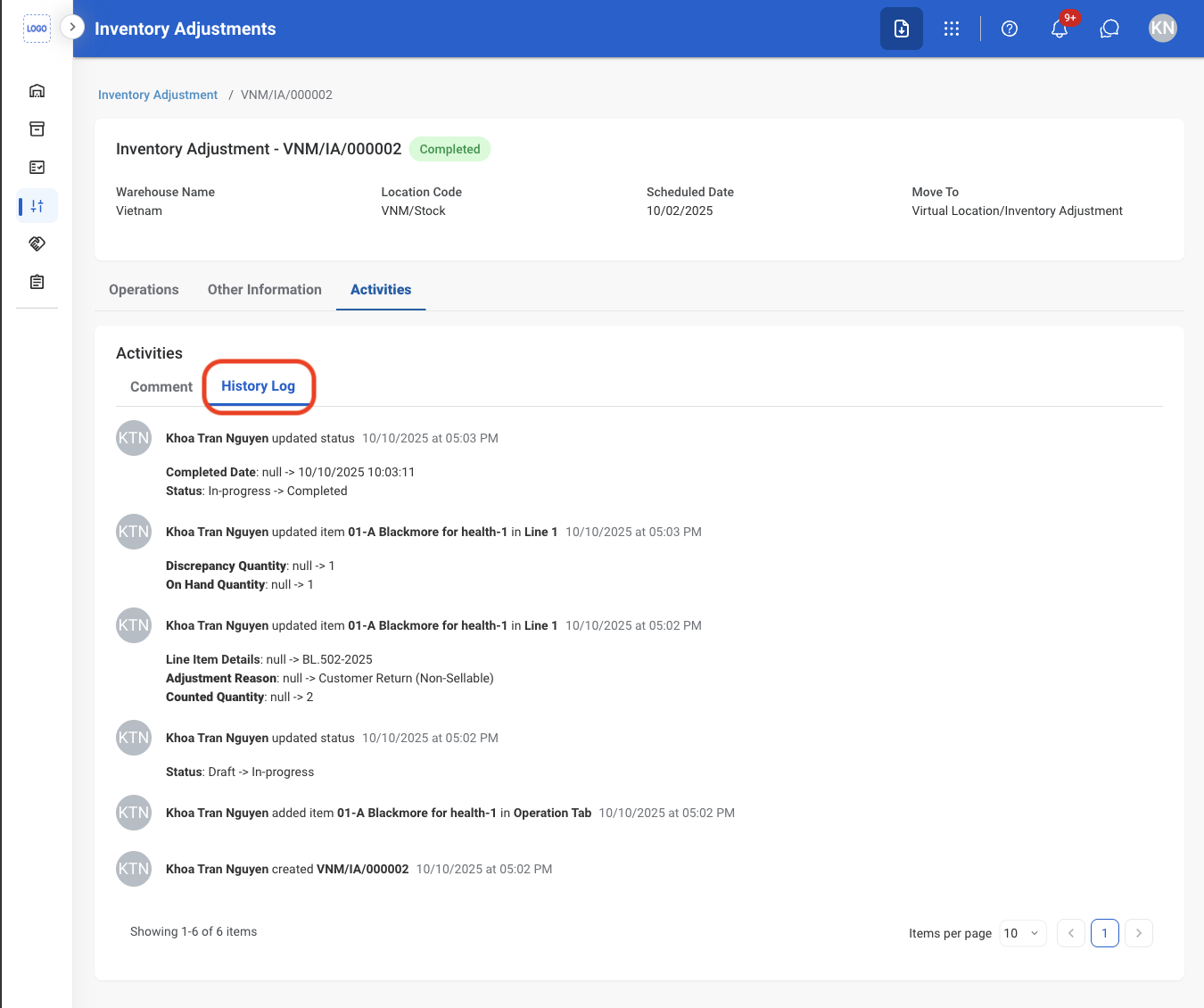Viewport: 1204px width, 1008px height.
Task: Open the Comment sub-tab
Action: 161,387
